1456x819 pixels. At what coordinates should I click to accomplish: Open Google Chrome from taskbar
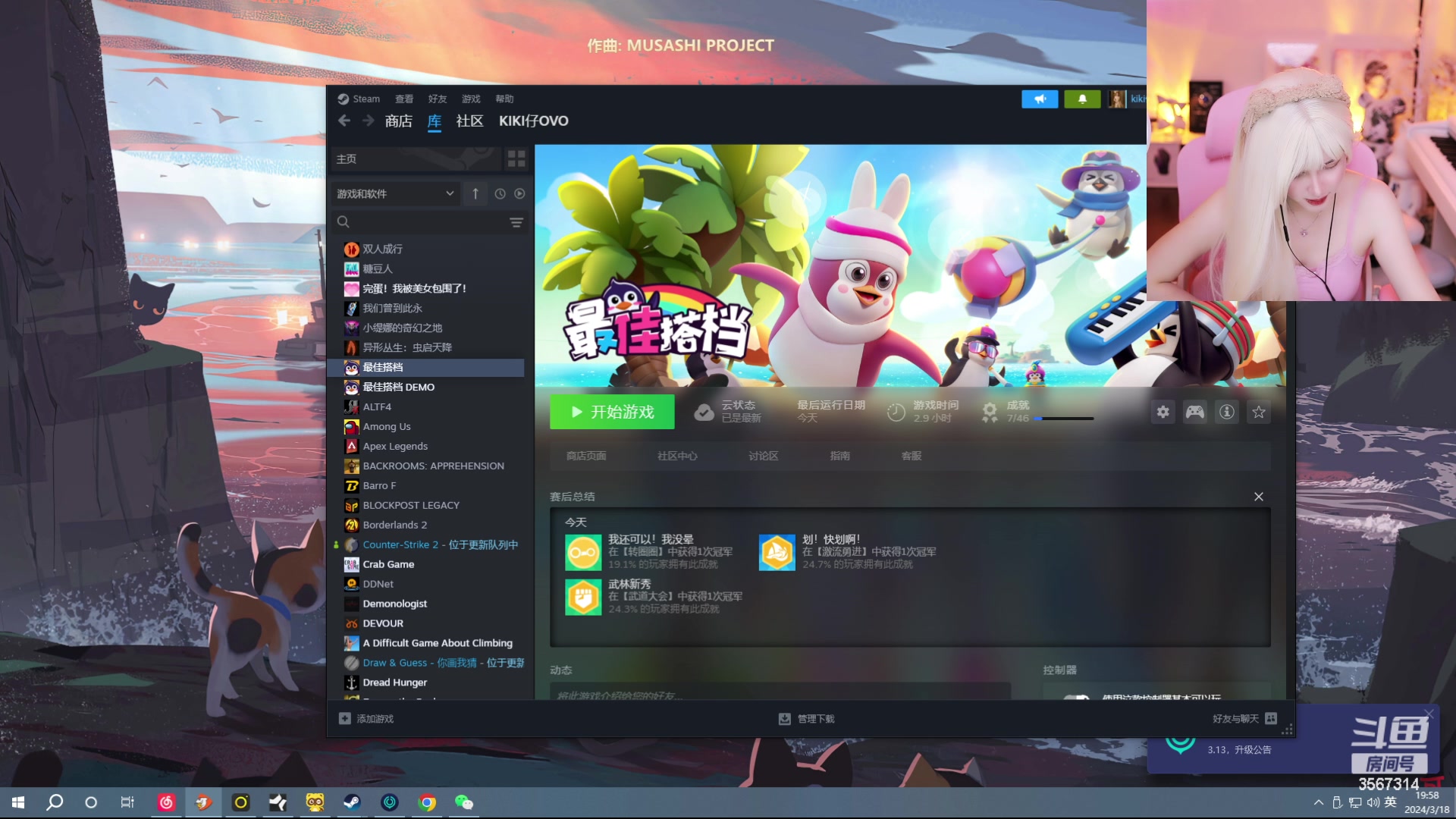pos(427,802)
